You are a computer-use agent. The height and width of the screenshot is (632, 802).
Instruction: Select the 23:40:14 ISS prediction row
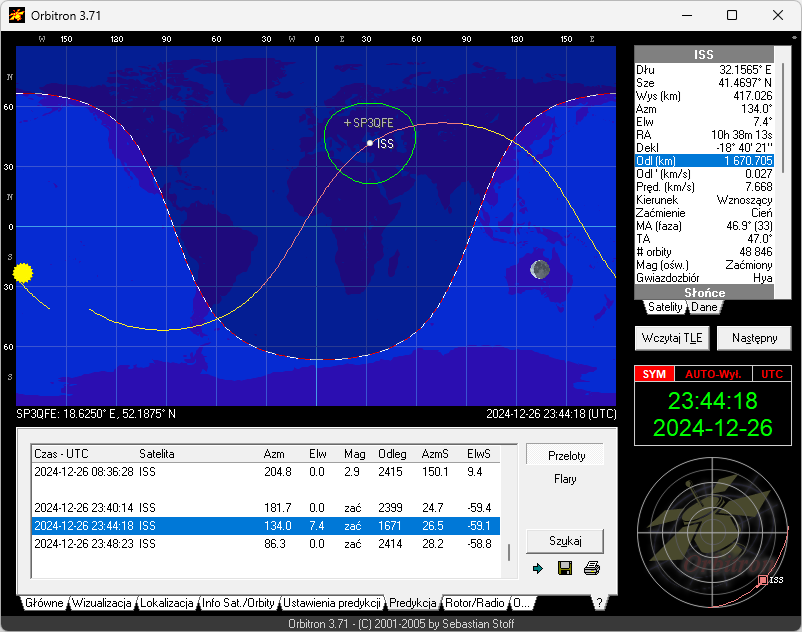265,508
